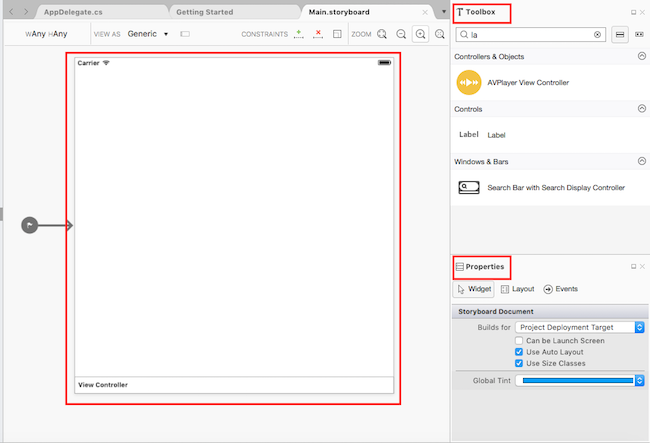Switch to the AppDelegate.cs tab
650x443 pixels.
coord(73,12)
